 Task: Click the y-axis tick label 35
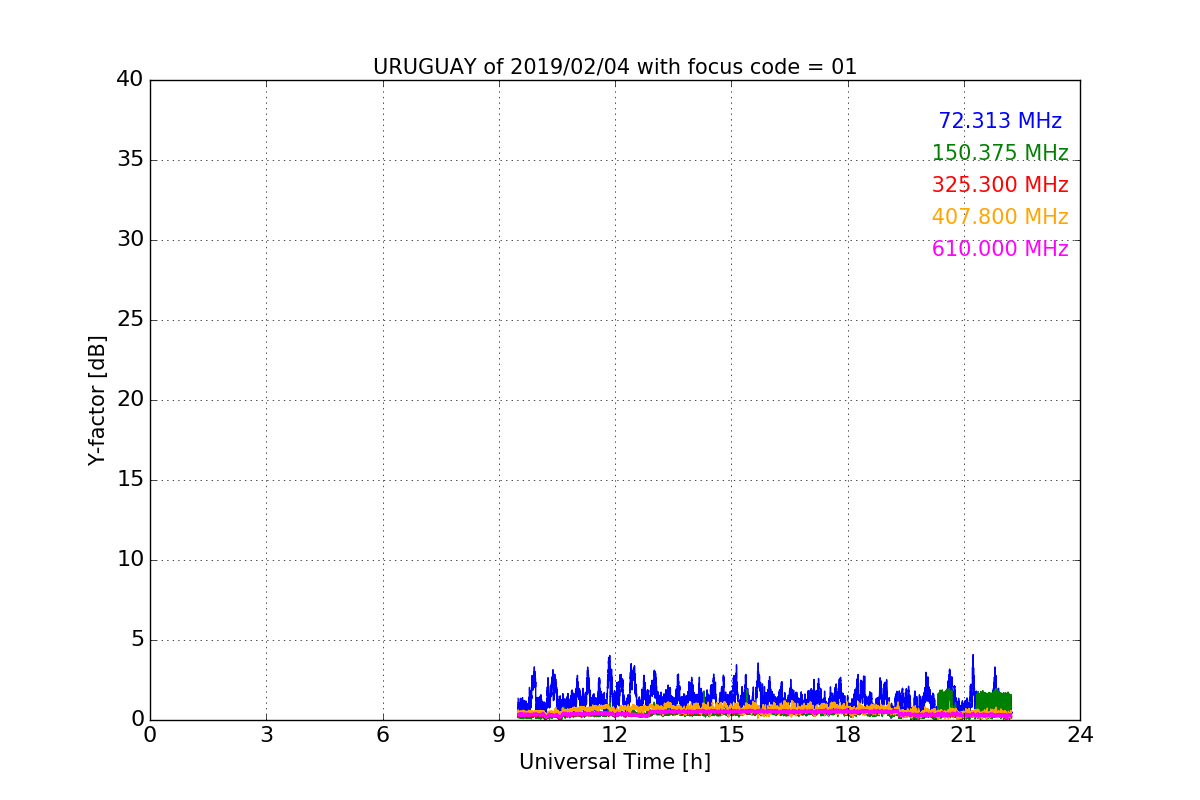[130, 159]
